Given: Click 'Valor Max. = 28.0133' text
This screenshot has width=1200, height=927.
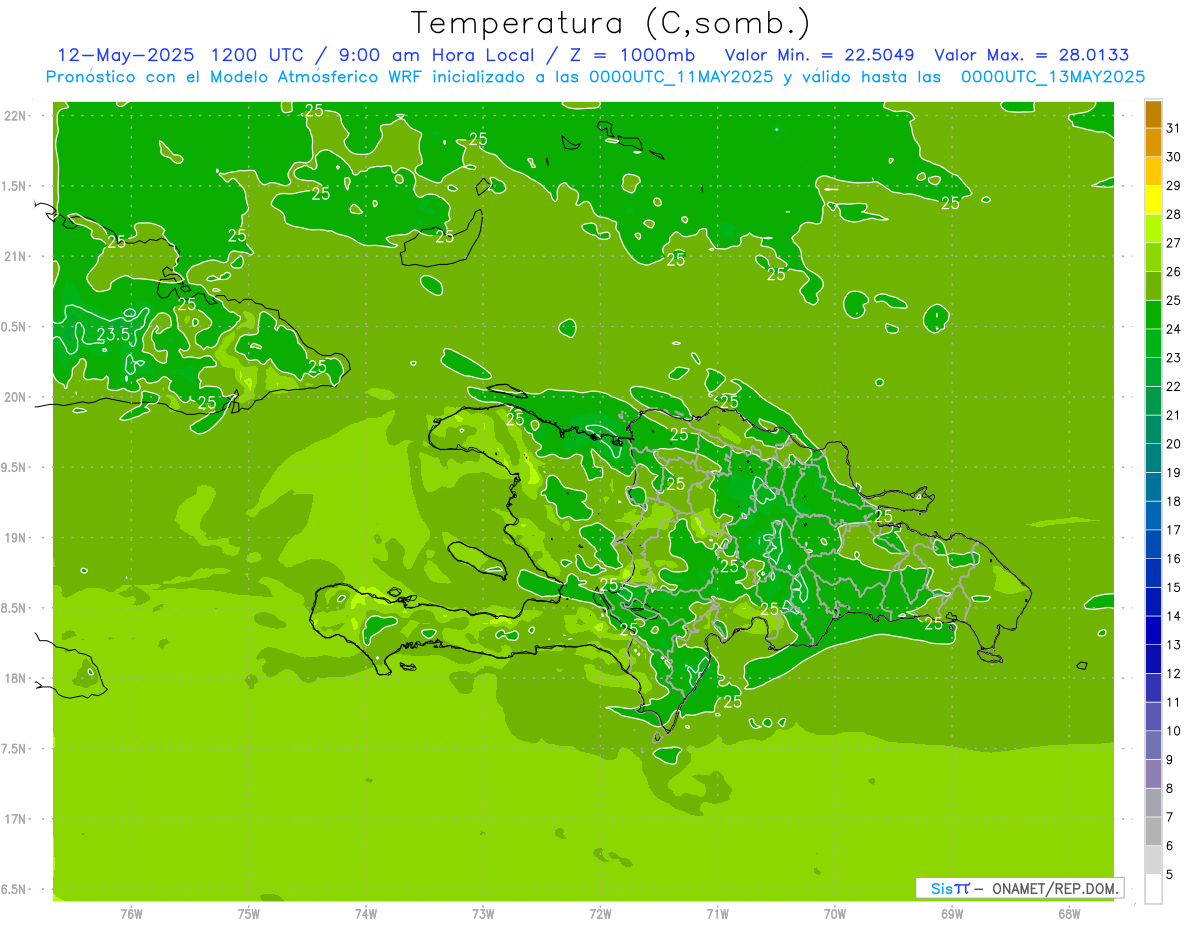Looking at the screenshot, I should pyautogui.click(x=1031, y=55).
